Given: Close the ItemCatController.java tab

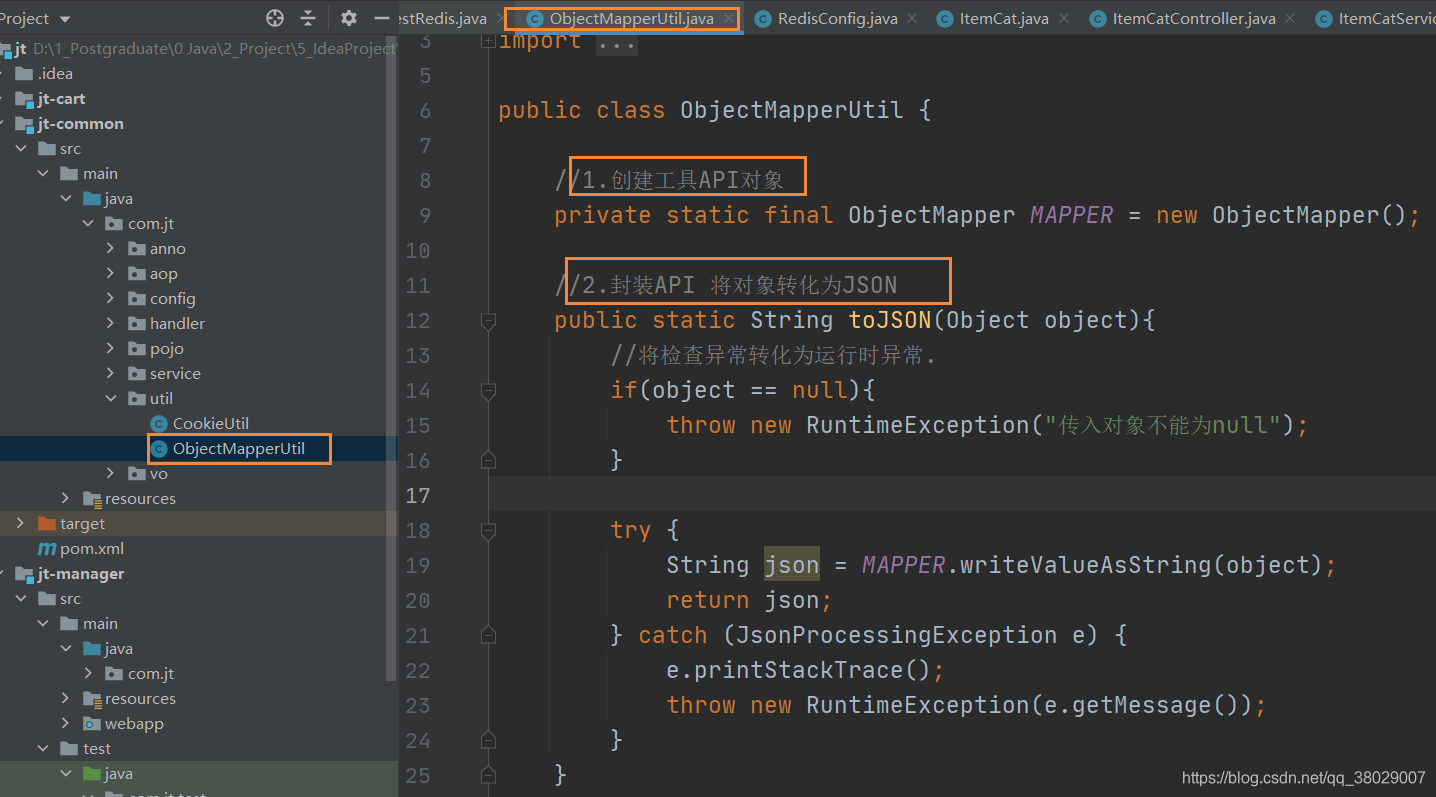Looking at the screenshot, I should point(1291,18).
